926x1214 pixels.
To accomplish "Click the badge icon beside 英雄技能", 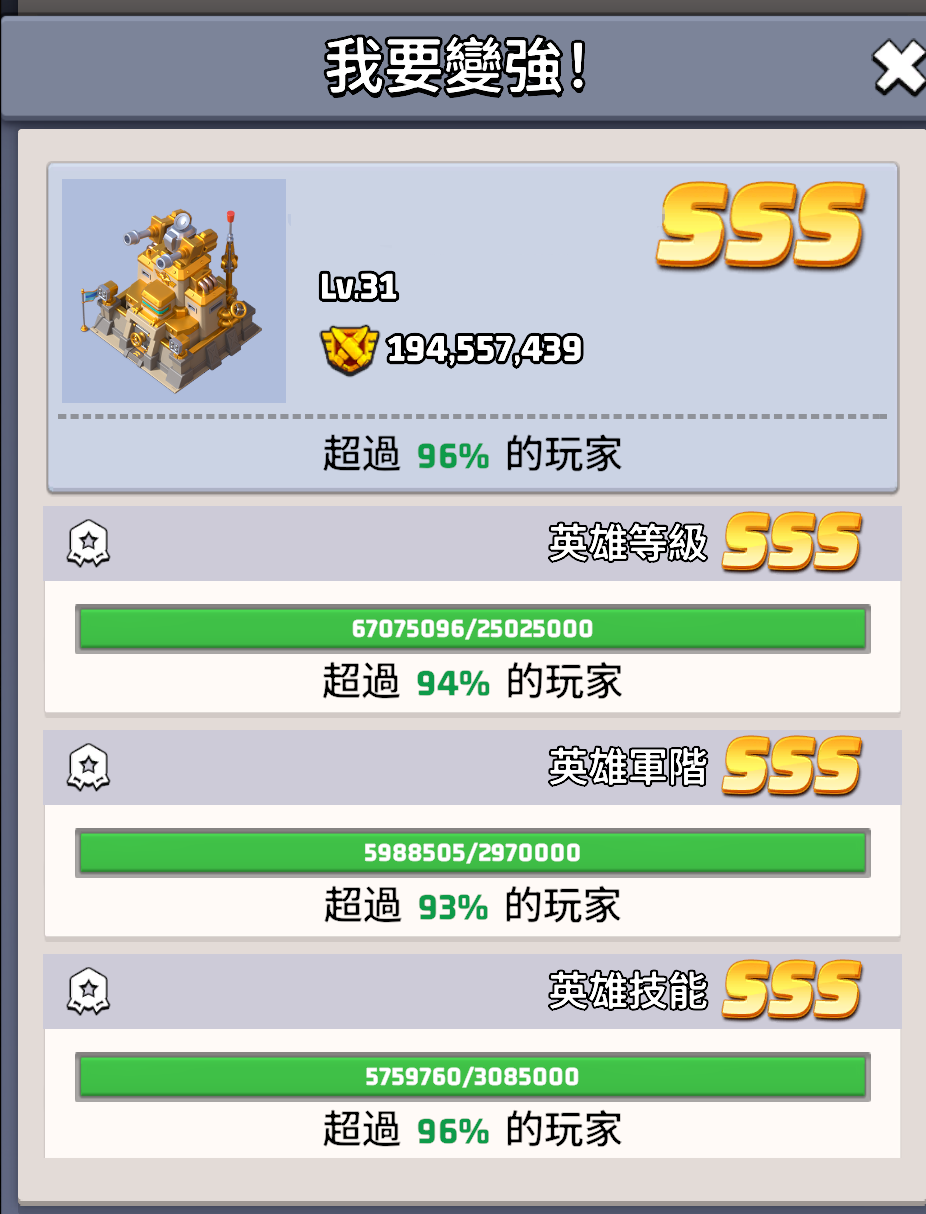I will pyautogui.click(x=88, y=992).
